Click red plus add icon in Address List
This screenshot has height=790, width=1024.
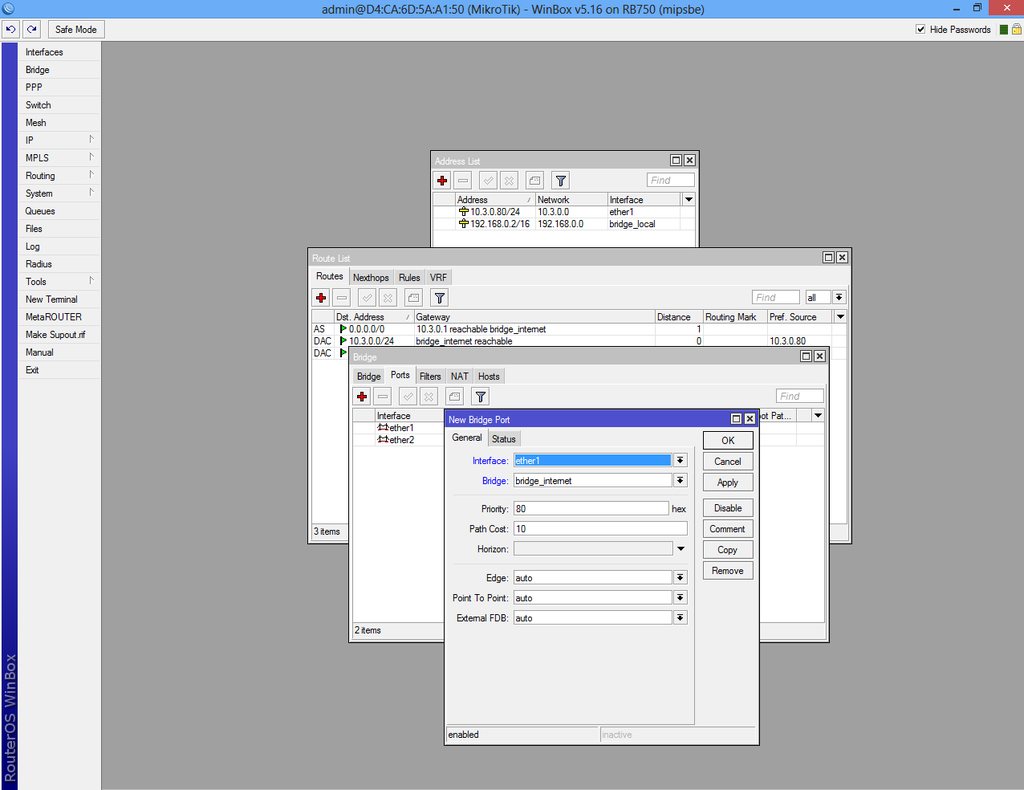click(442, 181)
